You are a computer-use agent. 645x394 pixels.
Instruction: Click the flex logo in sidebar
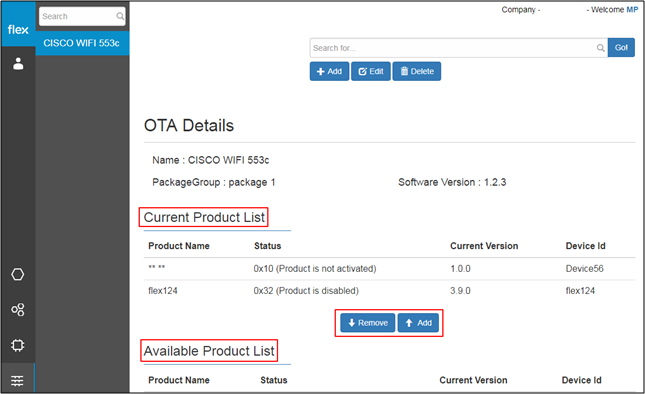pyautogui.click(x=18, y=30)
